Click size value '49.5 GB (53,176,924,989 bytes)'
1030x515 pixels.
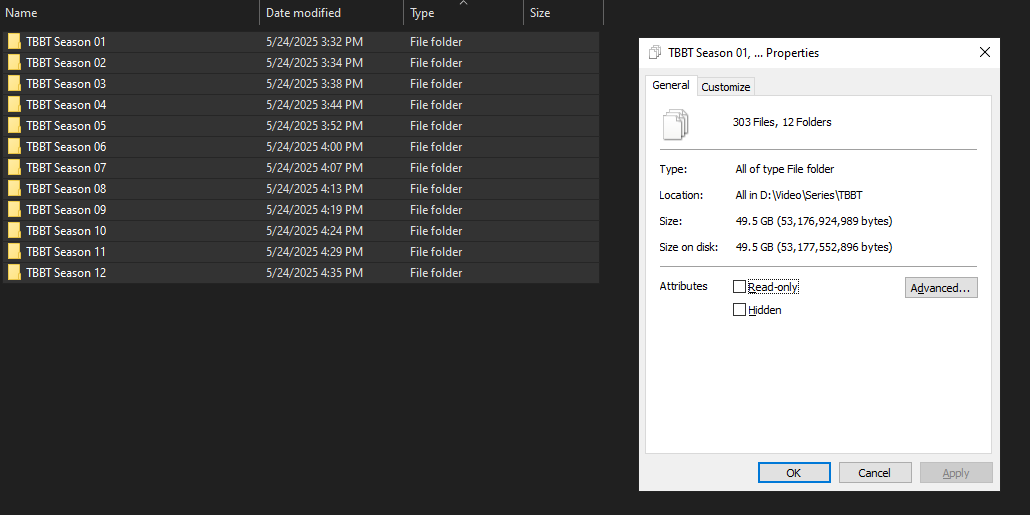point(814,221)
